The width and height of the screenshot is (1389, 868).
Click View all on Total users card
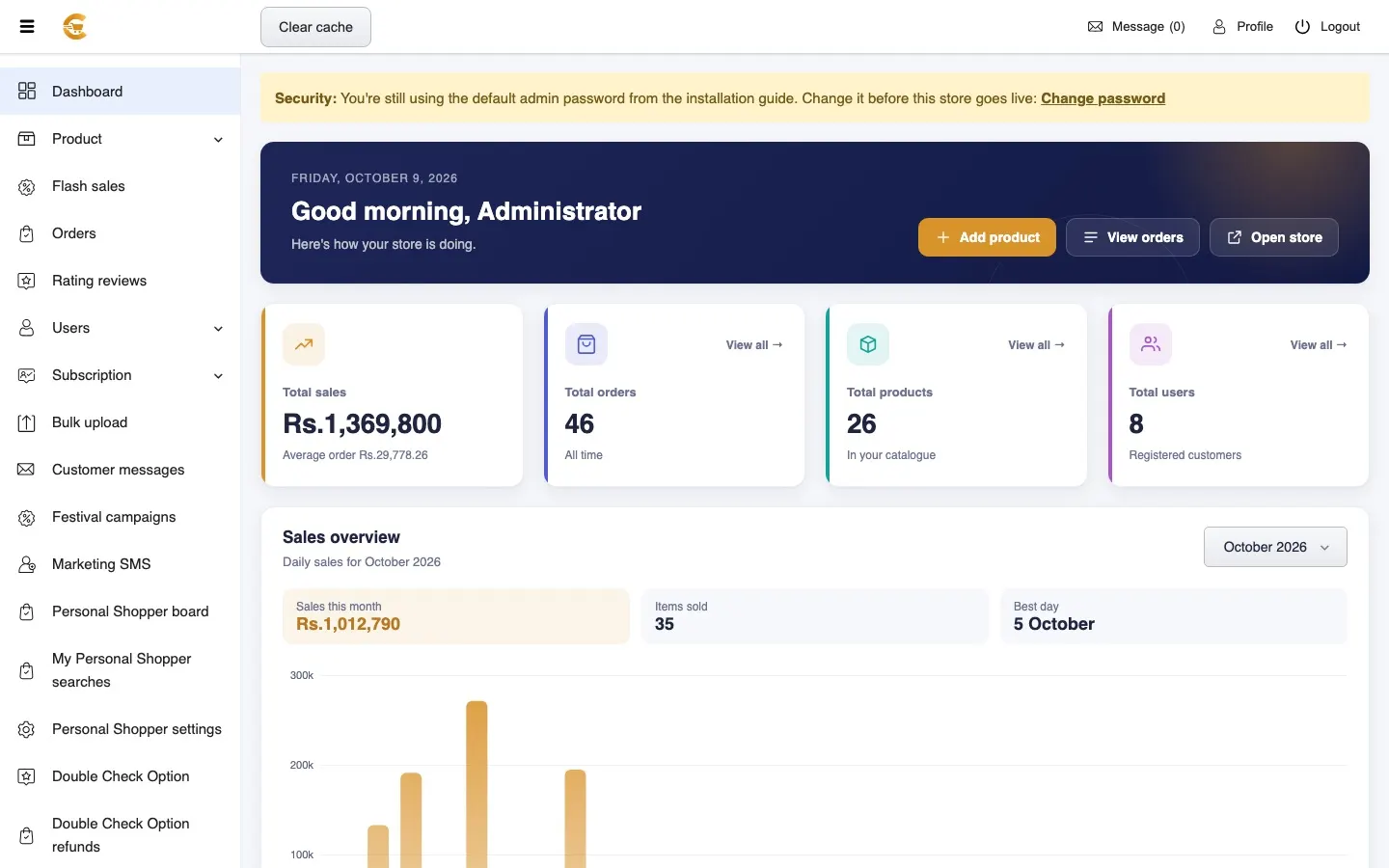point(1319,344)
